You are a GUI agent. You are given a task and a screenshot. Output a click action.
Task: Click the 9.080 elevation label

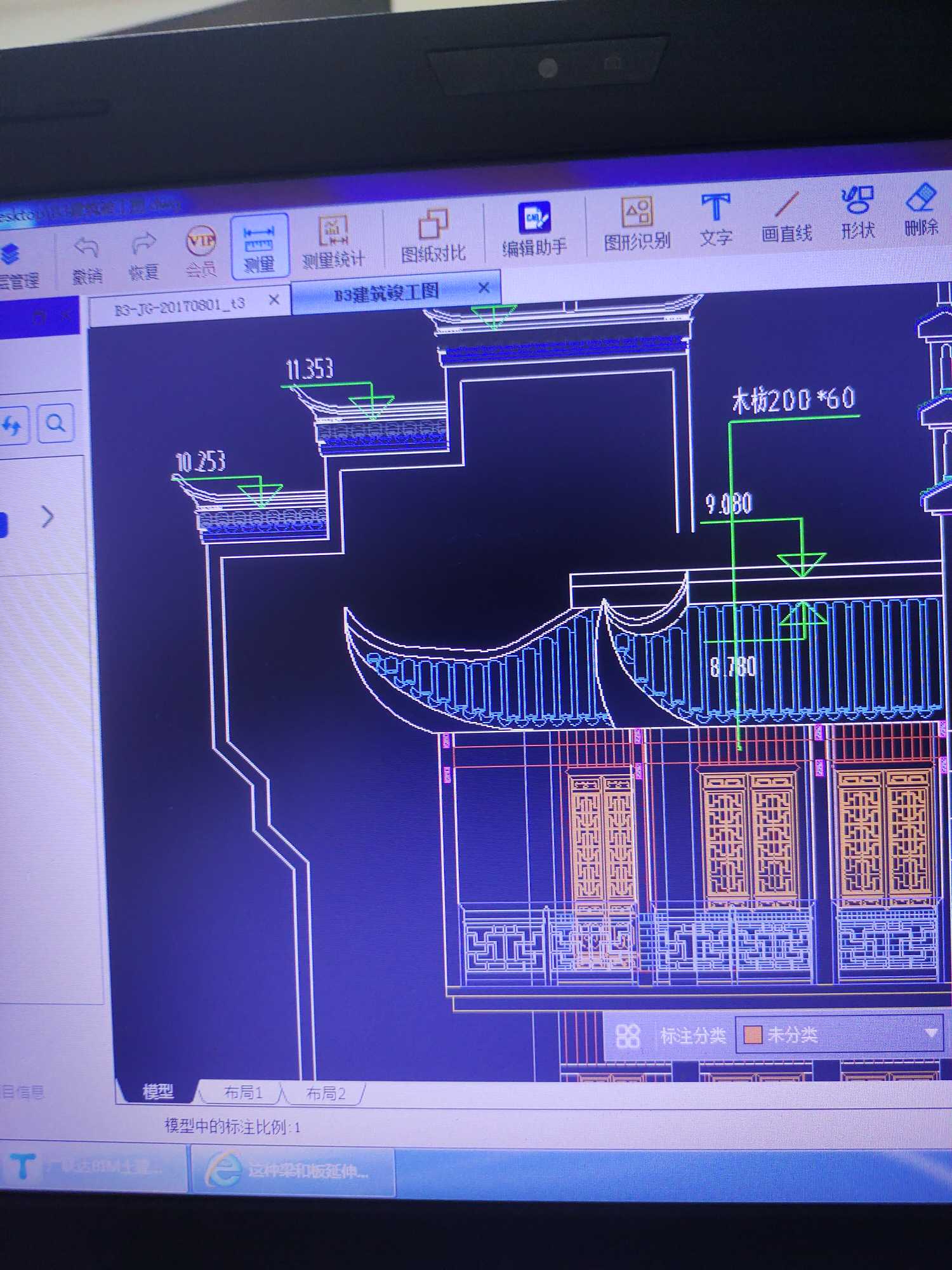point(729,504)
